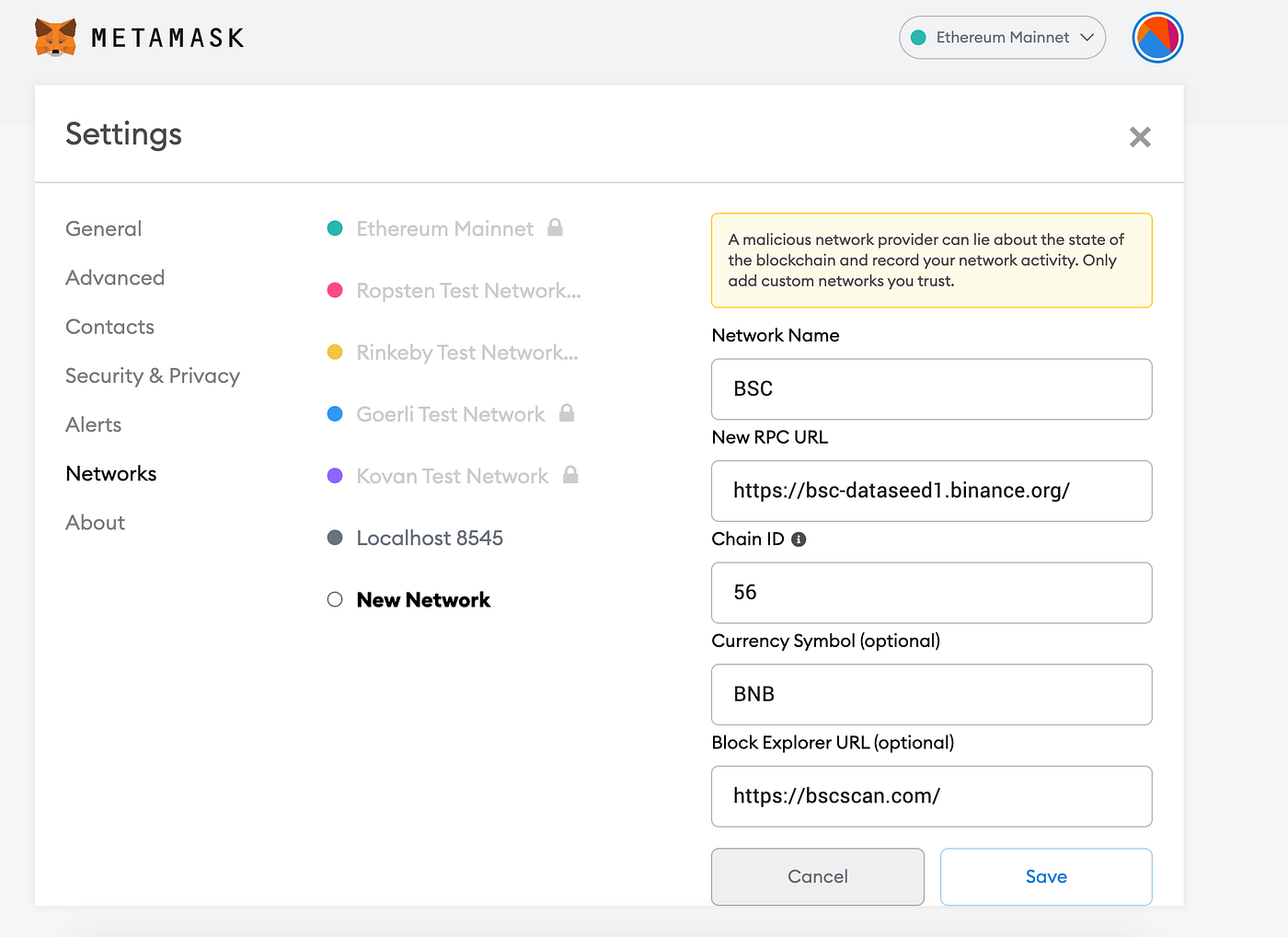Viewport: 1288px width, 937px height.
Task: Select Goerli Test Network in the list
Action: (451, 414)
